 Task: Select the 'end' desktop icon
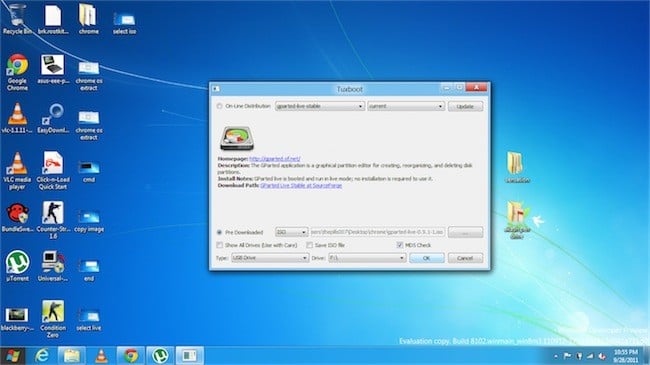coord(89,270)
